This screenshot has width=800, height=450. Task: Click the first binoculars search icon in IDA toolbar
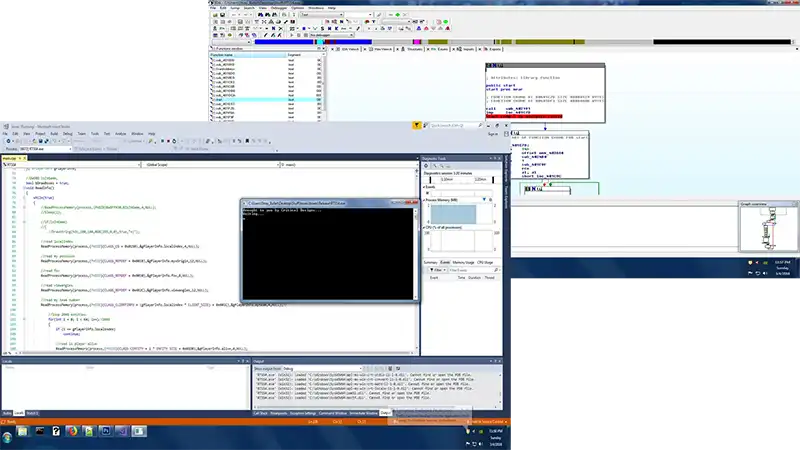click(261, 15)
